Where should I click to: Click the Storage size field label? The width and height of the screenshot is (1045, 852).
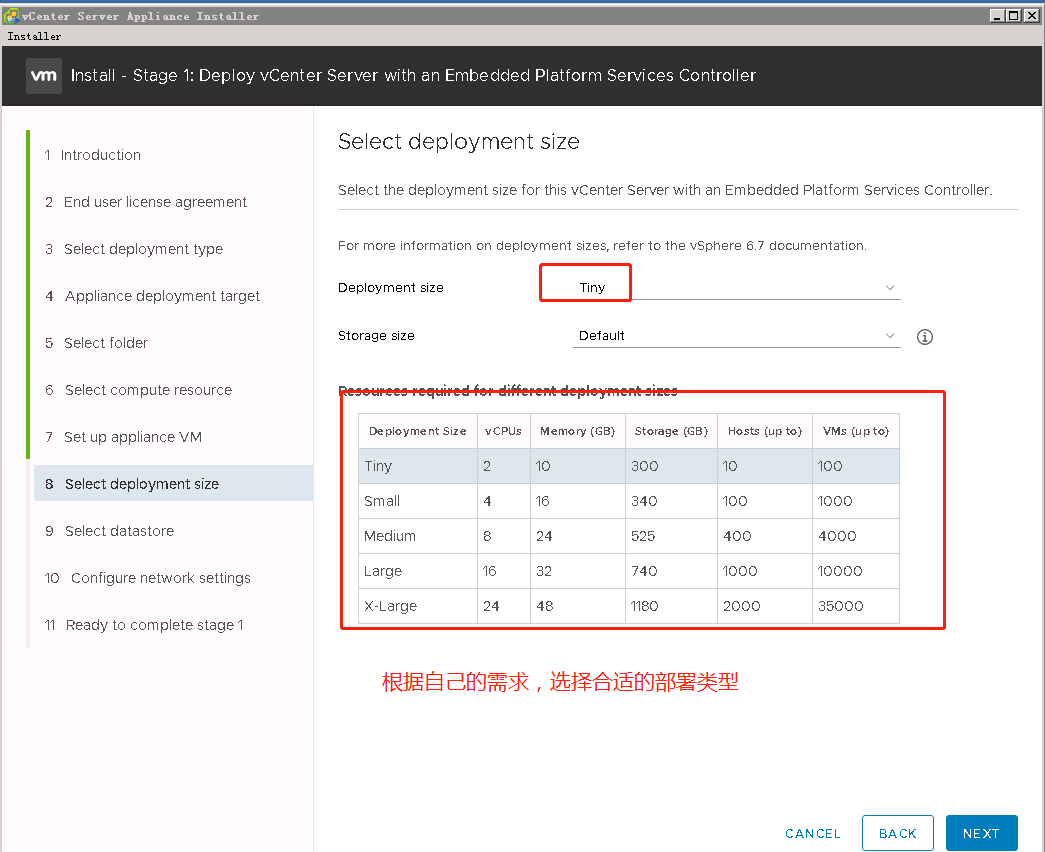tap(376, 335)
